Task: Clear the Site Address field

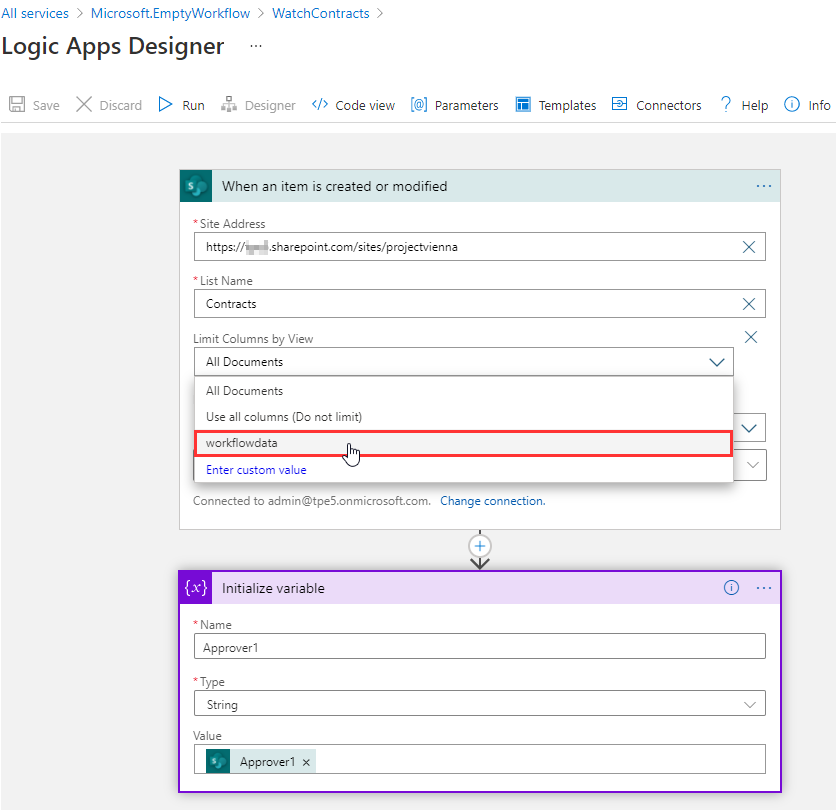Action: point(749,247)
